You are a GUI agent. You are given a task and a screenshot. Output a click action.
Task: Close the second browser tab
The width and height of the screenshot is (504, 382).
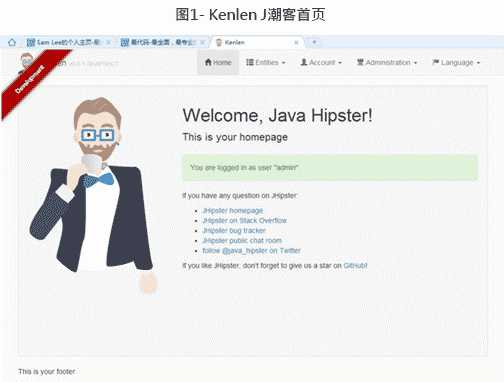click(x=202, y=42)
